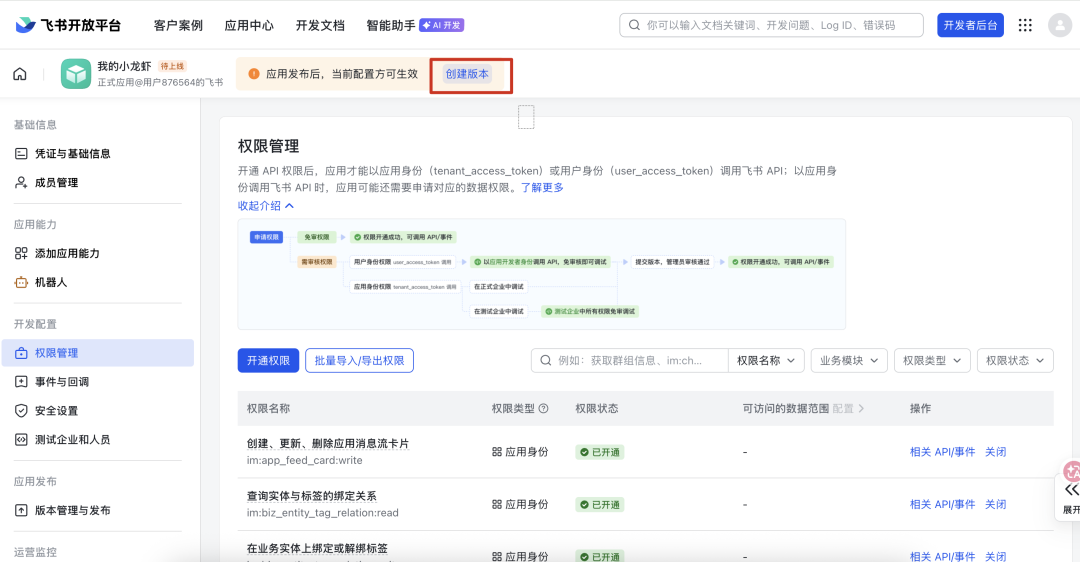
Task: Open the user avatar menu
Action: 1059,25
